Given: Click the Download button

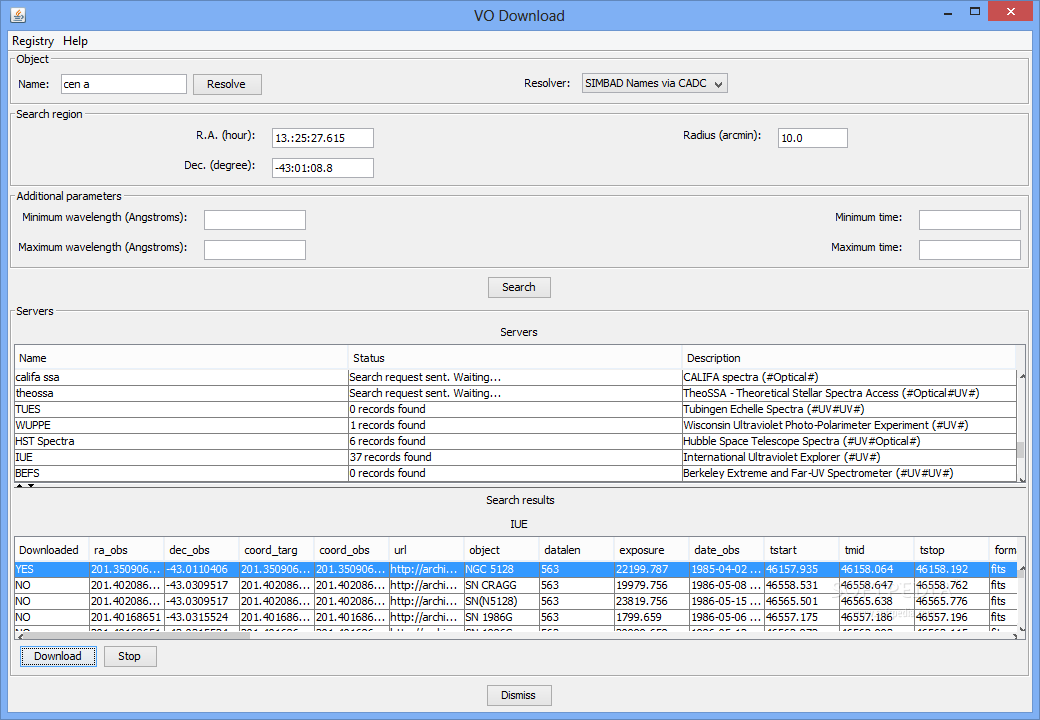Looking at the screenshot, I should [x=58, y=656].
